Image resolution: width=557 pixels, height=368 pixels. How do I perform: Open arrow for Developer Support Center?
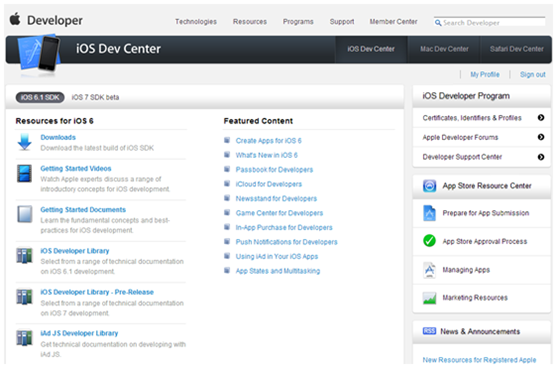click(541, 157)
